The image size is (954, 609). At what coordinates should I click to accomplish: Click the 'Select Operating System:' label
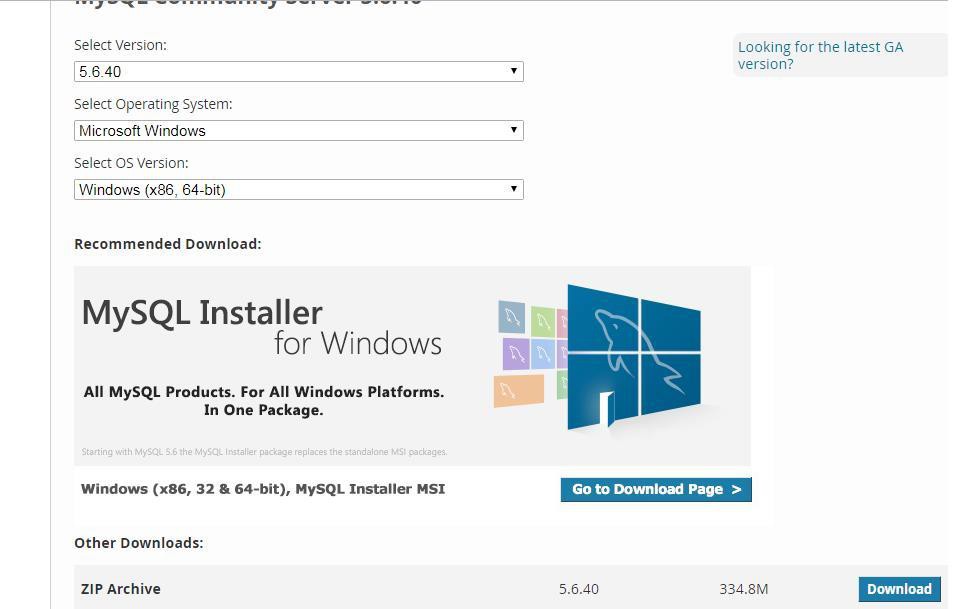click(x=153, y=104)
